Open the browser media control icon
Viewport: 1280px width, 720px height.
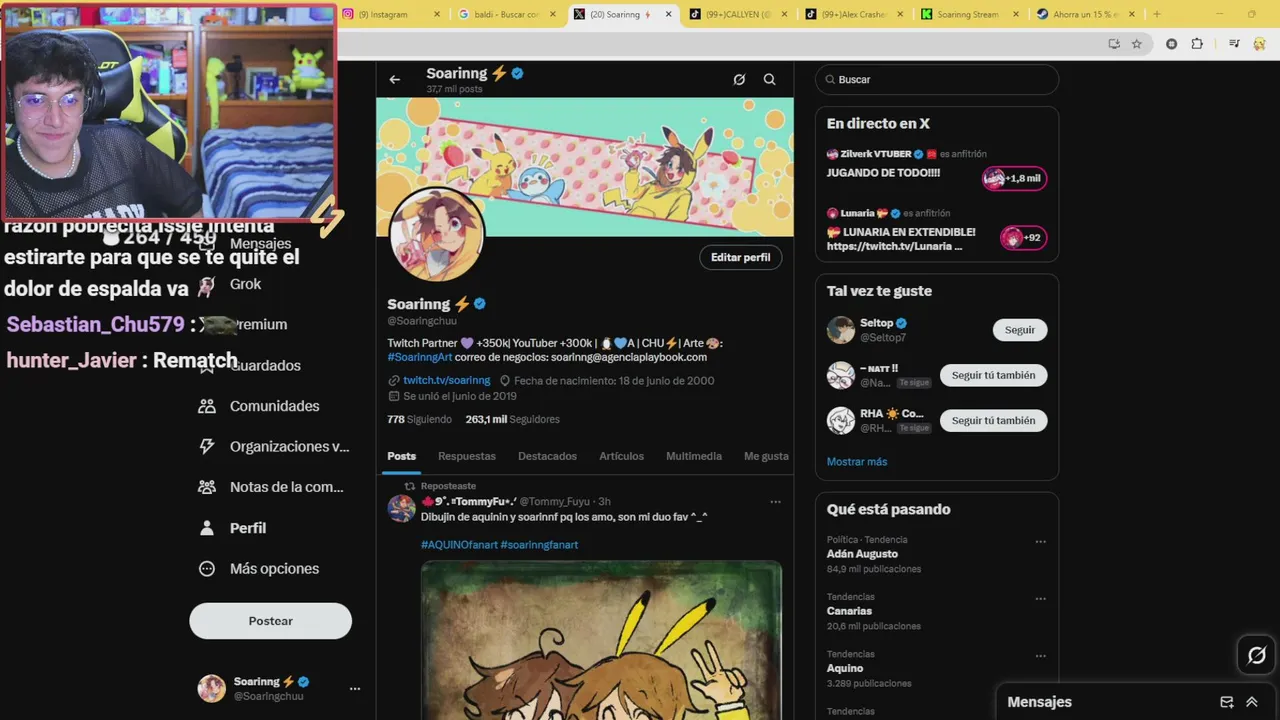tap(1234, 44)
